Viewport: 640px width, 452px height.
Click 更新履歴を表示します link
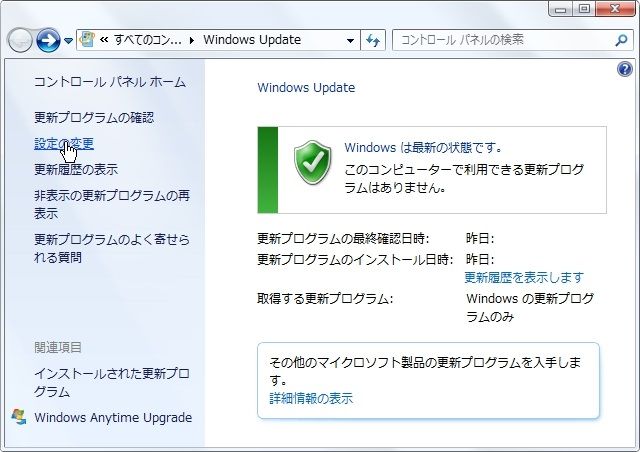pos(524,278)
